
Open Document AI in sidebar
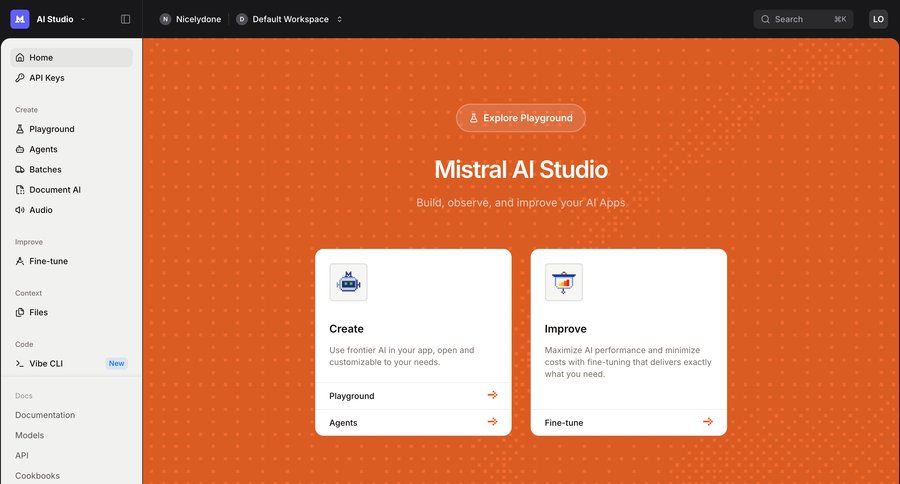click(x=54, y=190)
